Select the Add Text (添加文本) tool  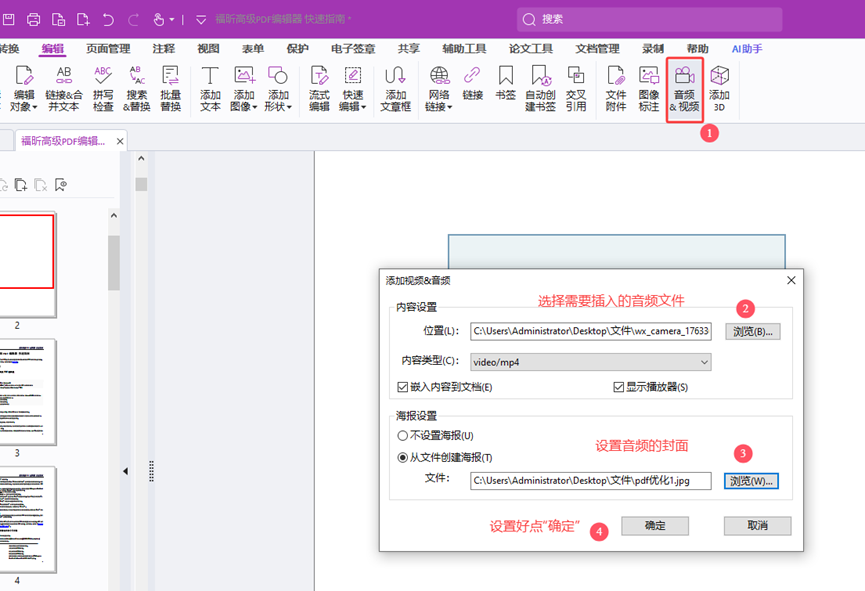coord(210,89)
